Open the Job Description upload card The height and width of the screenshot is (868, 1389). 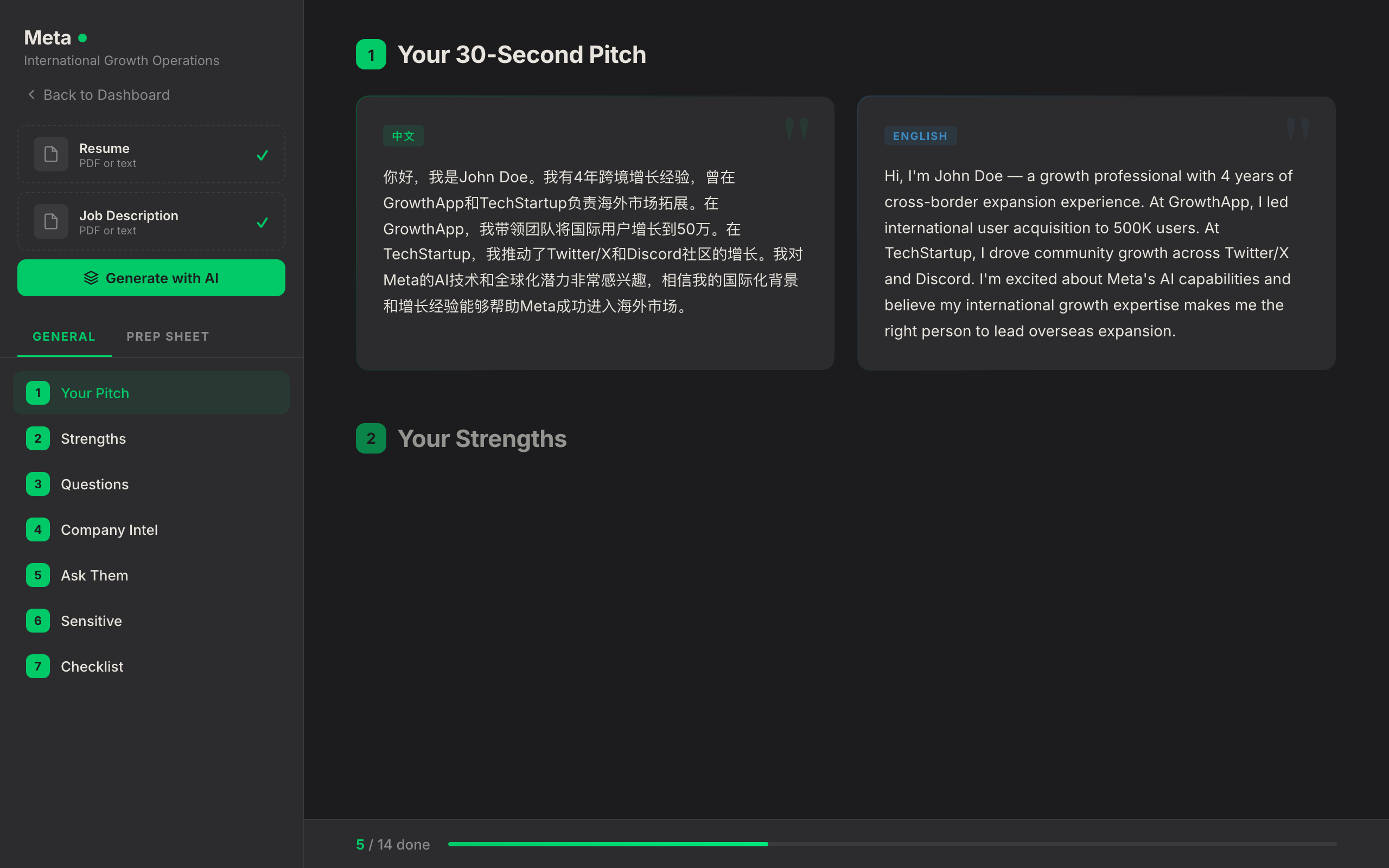point(151,221)
